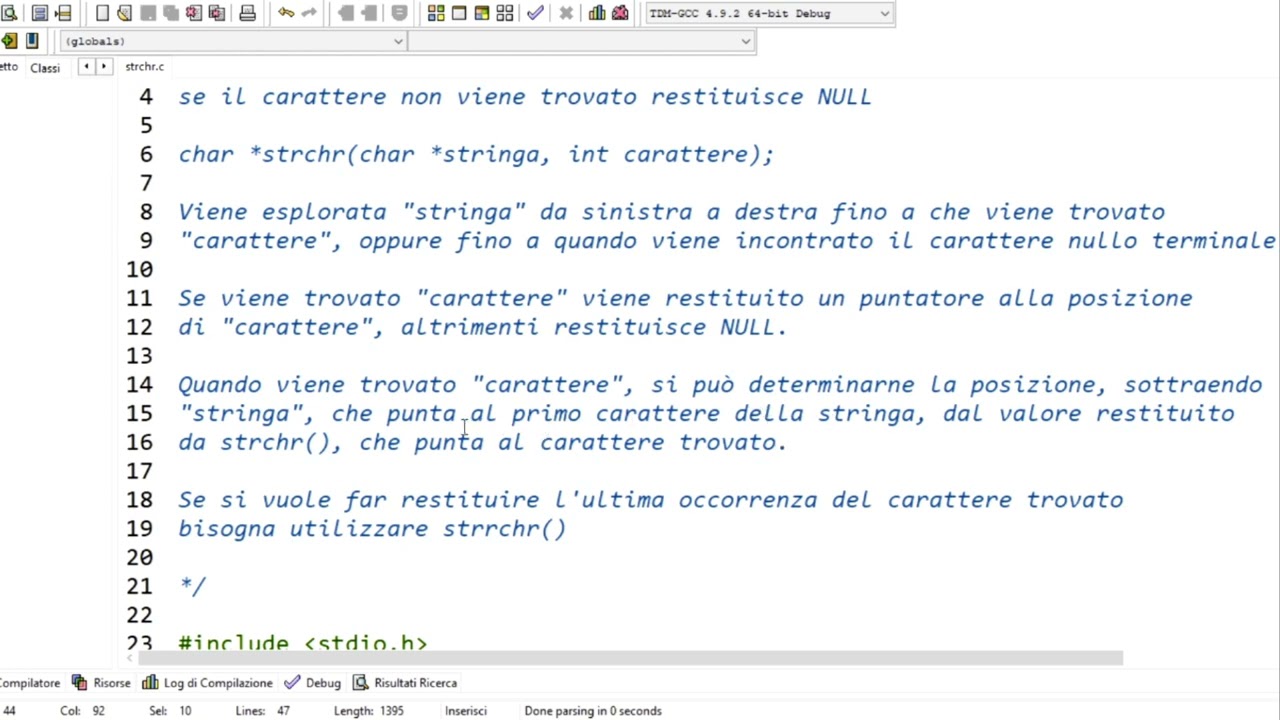This screenshot has height=720, width=1280.
Task: Click the greyed project options icon
Action: click(399, 13)
